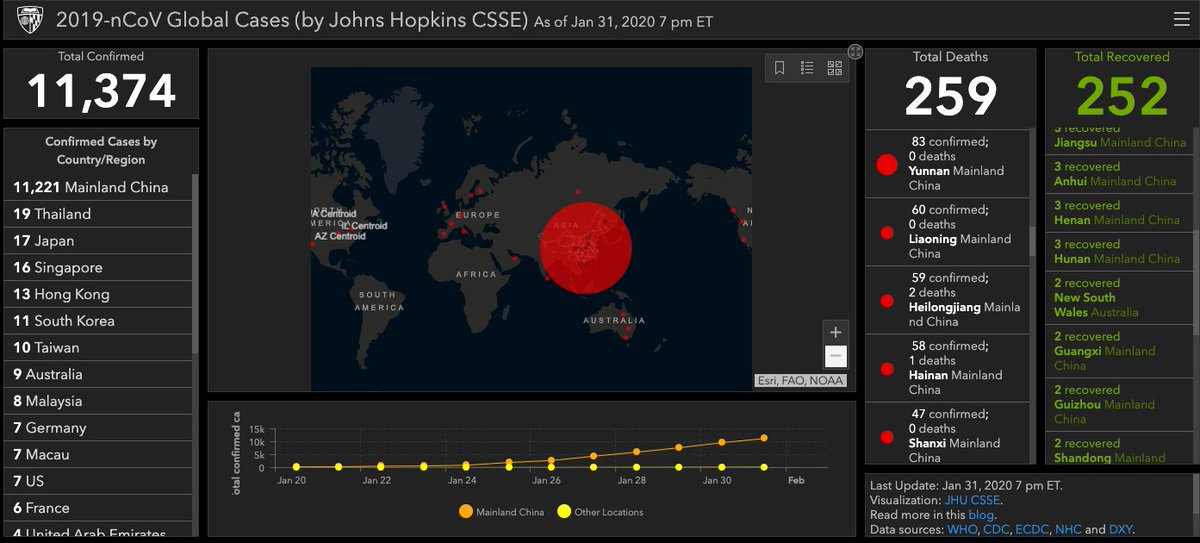The height and width of the screenshot is (543, 1200).
Task: Click the Johns Hopkins shield logo
Action: click(x=30, y=20)
